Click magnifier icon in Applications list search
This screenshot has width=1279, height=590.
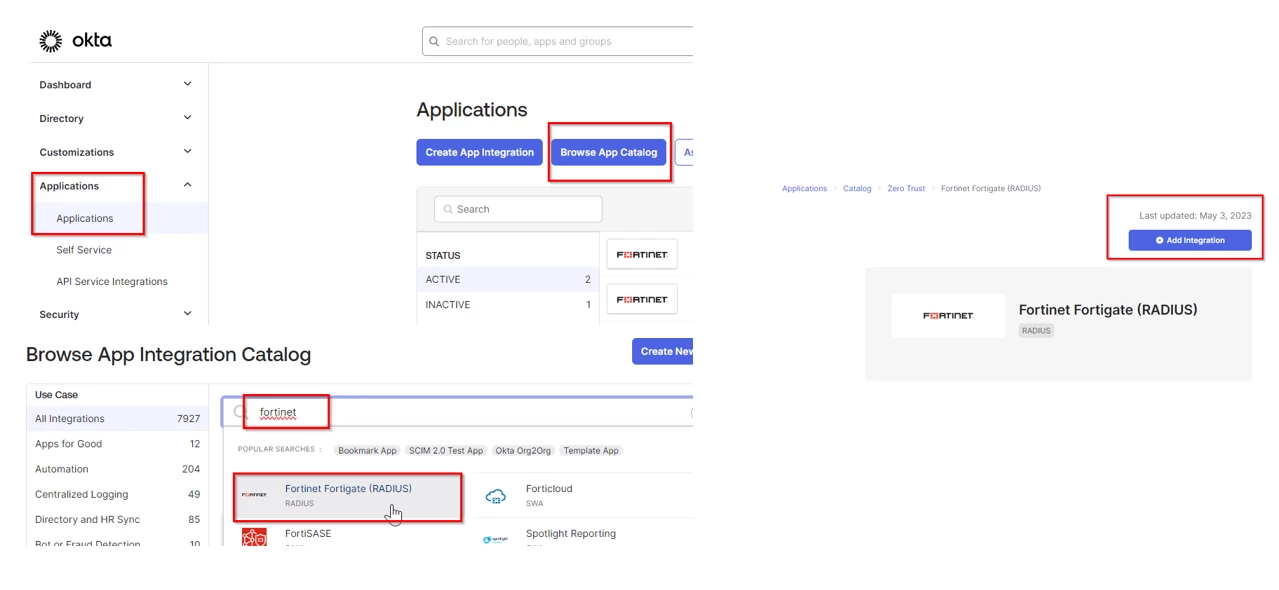point(448,209)
